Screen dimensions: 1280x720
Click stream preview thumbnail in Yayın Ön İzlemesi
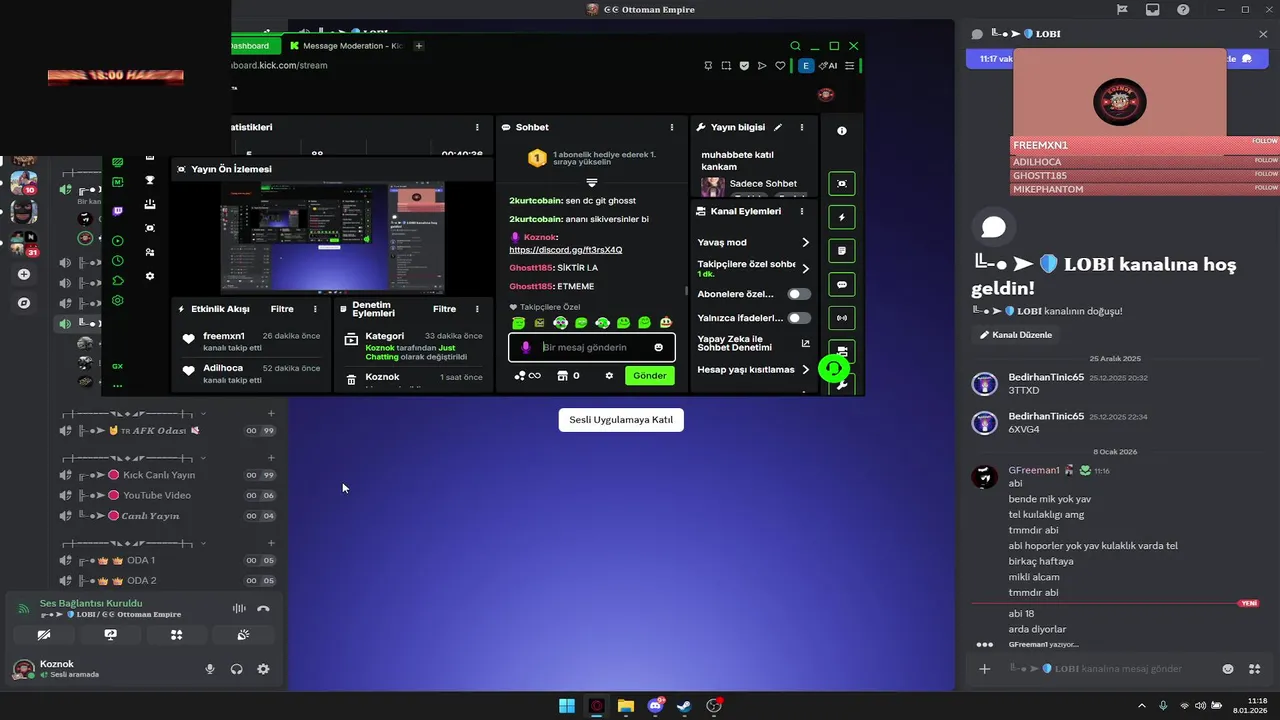pos(333,237)
